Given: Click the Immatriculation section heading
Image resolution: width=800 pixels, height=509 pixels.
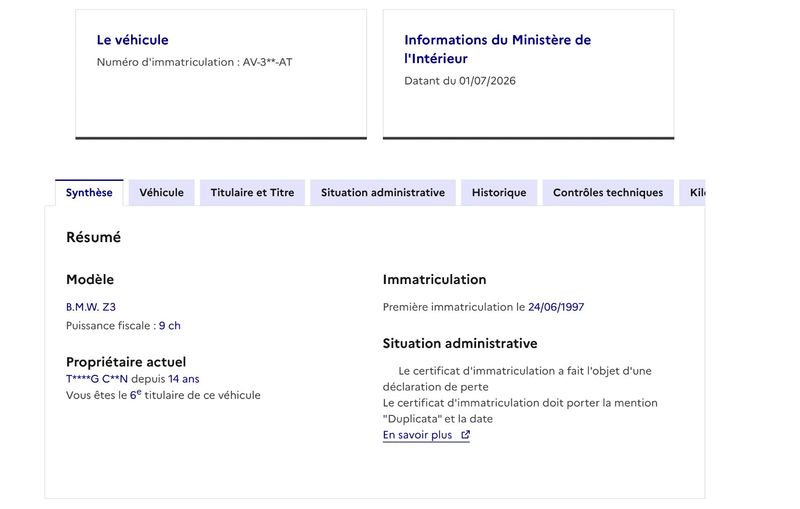Looking at the screenshot, I should [x=435, y=279].
